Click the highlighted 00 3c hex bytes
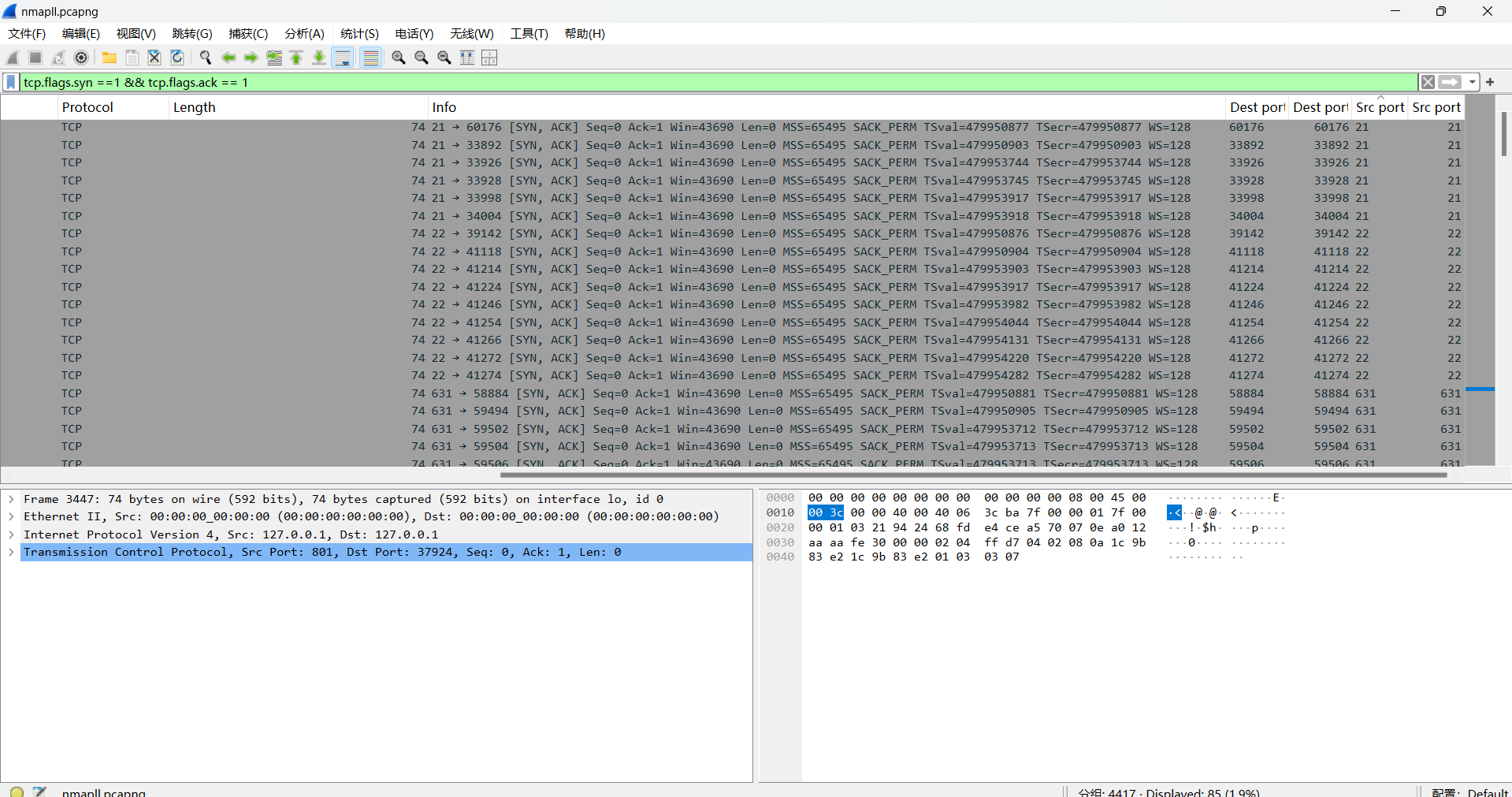This screenshot has width=1512, height=797. (826, 512)
